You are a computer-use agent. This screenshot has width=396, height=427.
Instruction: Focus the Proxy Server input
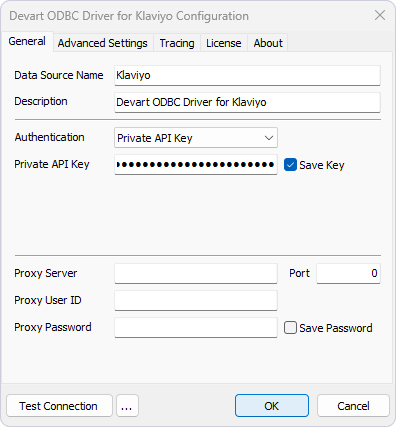point(196,273)
